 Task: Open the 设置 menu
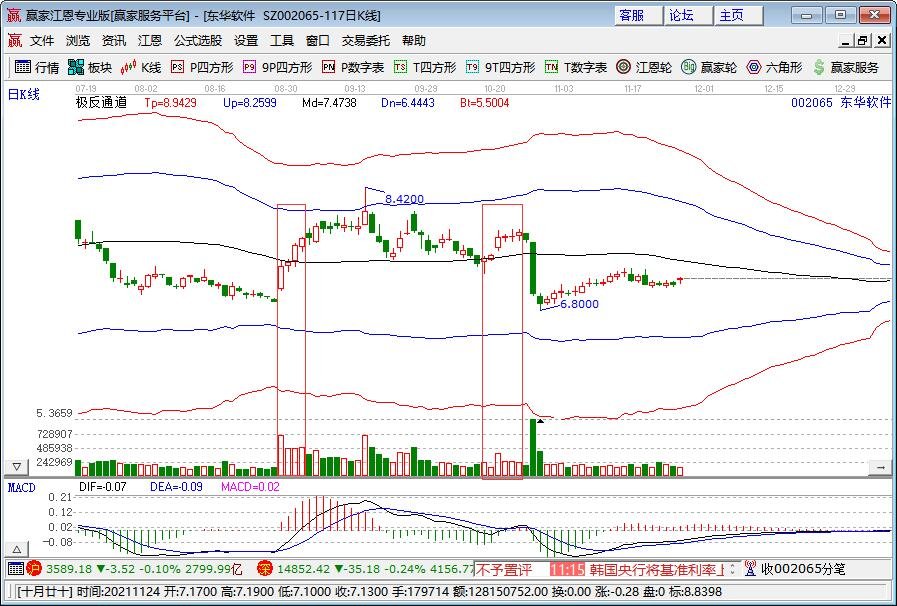click(x=246, y=41)
